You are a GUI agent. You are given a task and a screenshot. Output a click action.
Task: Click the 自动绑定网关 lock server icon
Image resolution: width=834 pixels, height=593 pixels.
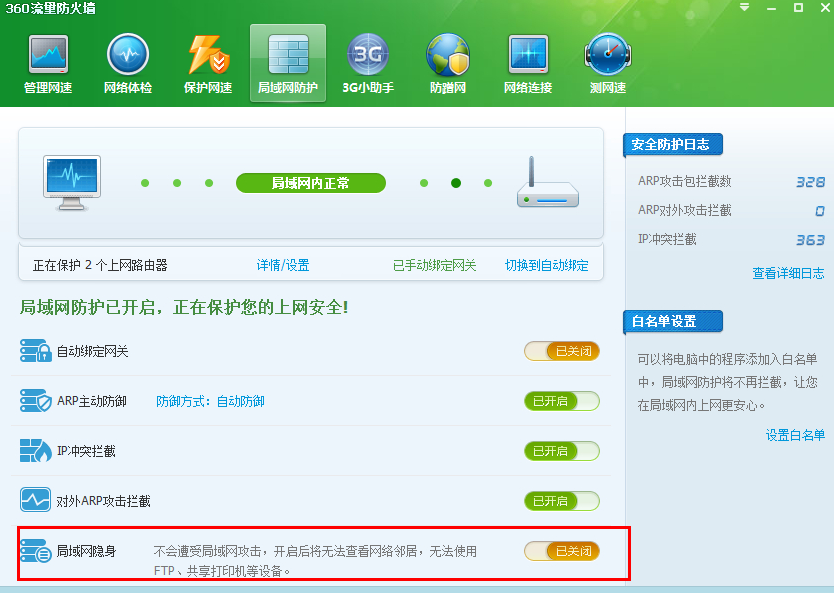[x=36, y=351]
